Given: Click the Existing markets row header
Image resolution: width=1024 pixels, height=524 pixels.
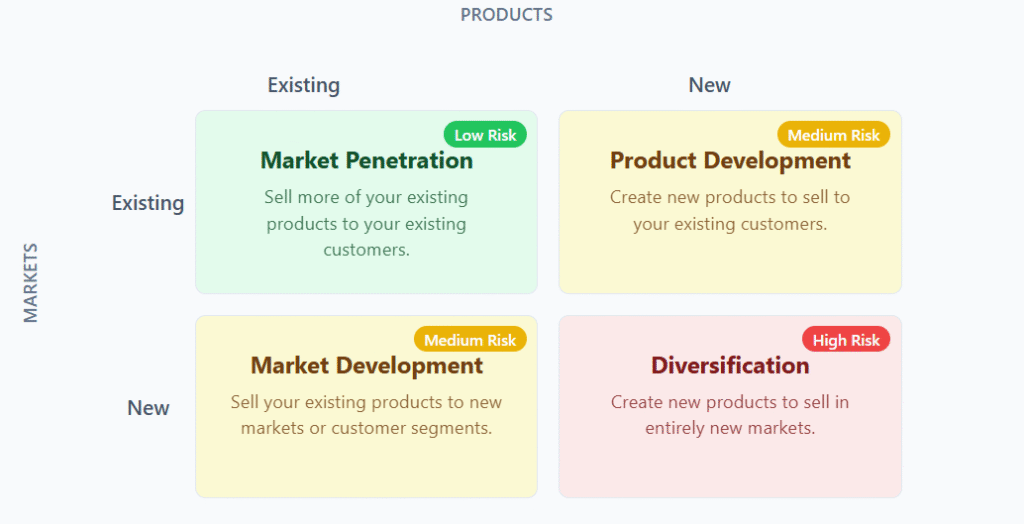Looking at the screenshot, I should (x=148, y=203).
